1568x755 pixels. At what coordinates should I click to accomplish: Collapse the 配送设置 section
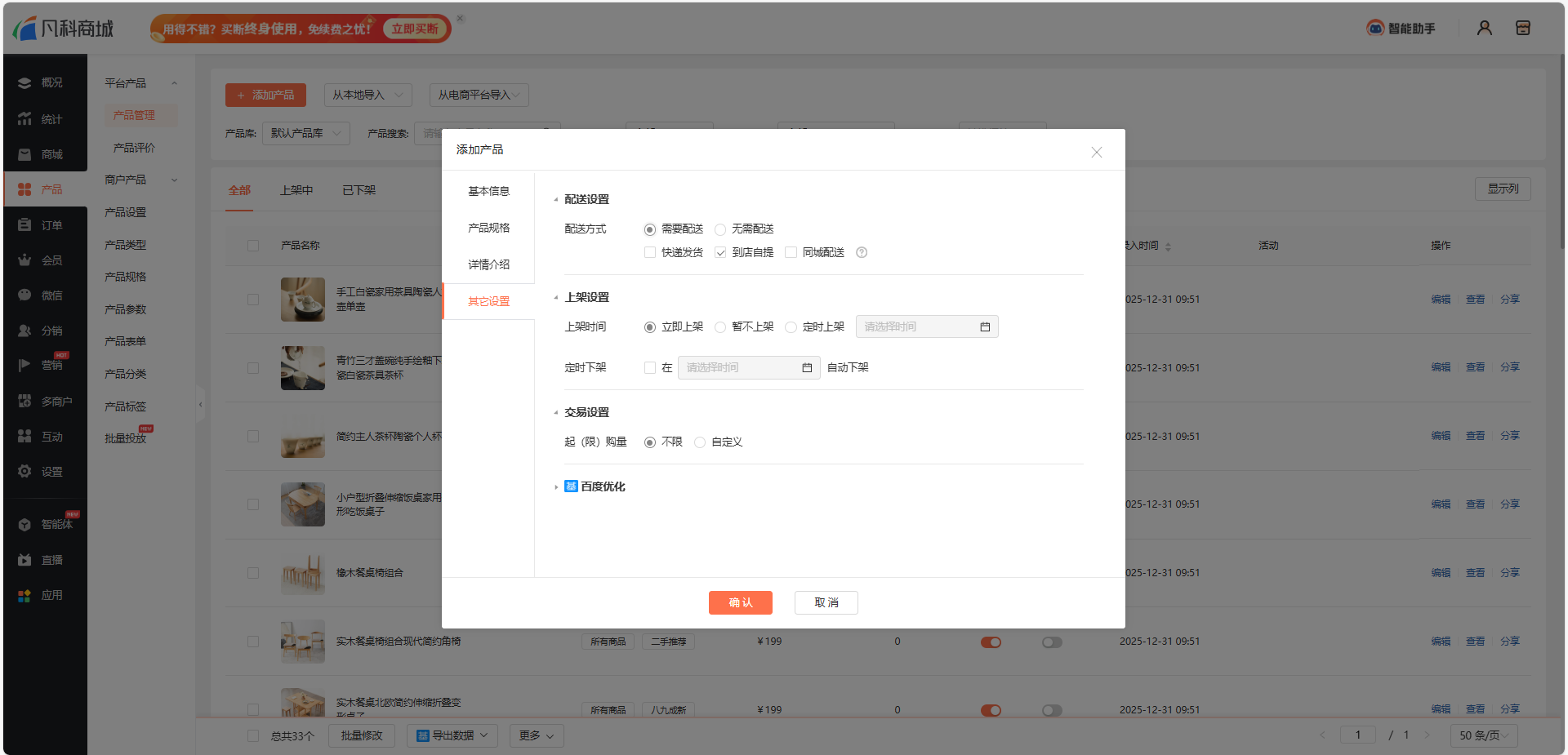(x=556, y=200)
